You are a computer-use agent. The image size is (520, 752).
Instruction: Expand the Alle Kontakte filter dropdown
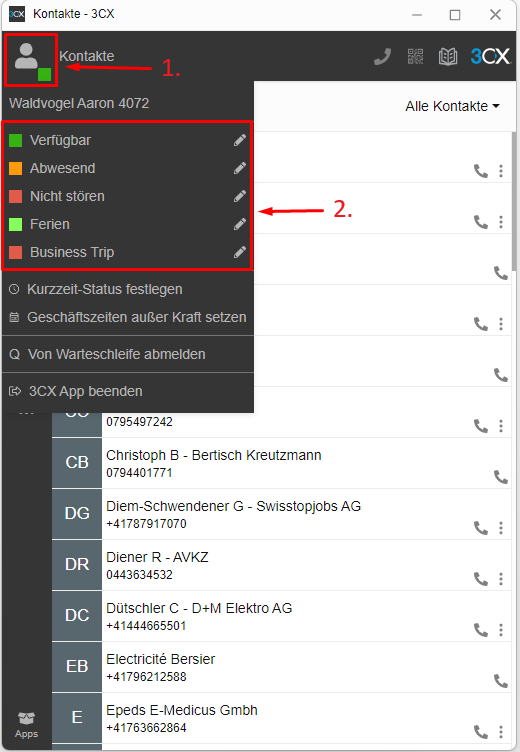(x=452, y=106)
